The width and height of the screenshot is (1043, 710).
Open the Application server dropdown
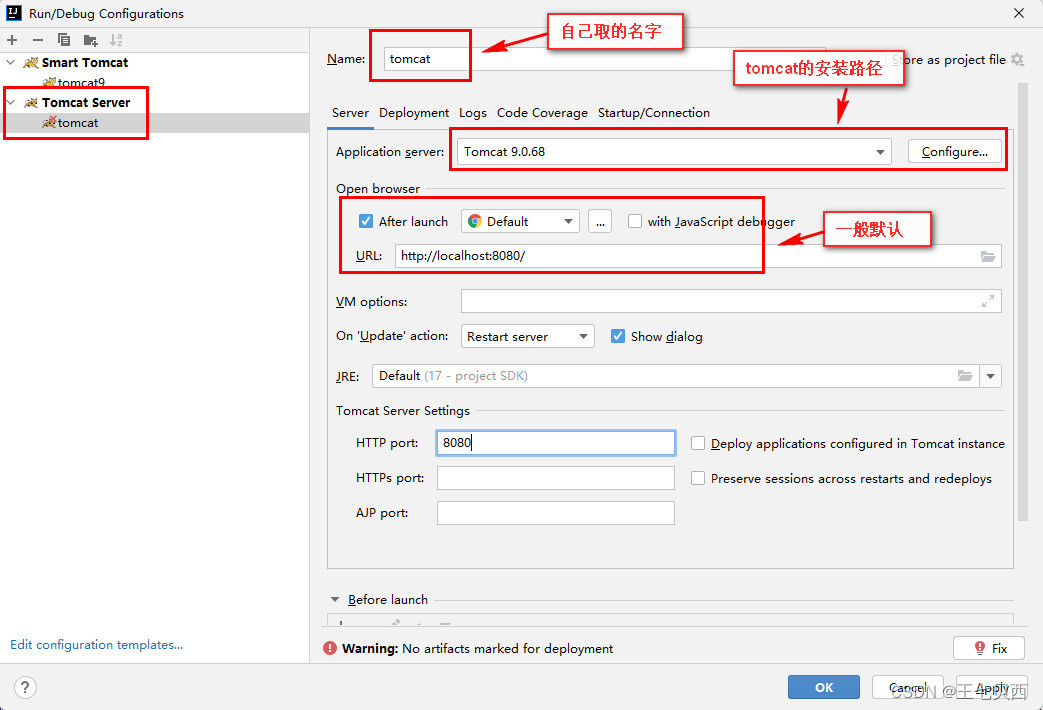880,152
